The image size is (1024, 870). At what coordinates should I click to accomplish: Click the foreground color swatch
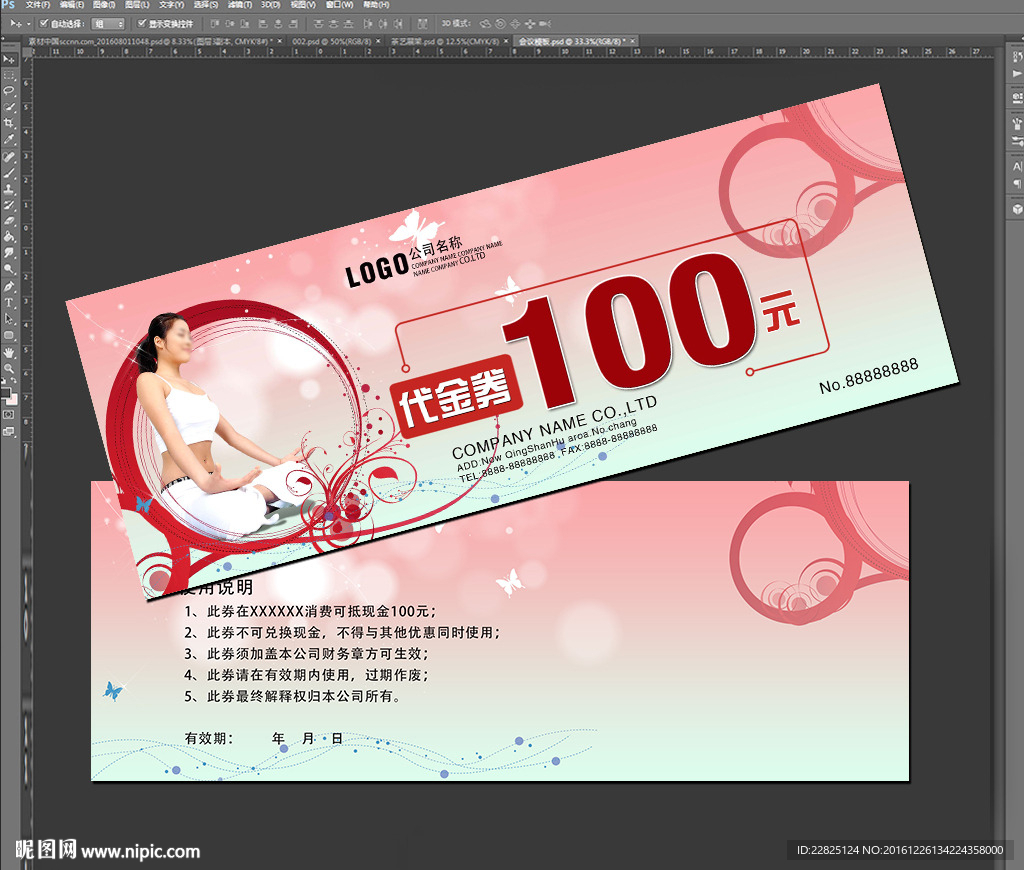pos(8,395)
